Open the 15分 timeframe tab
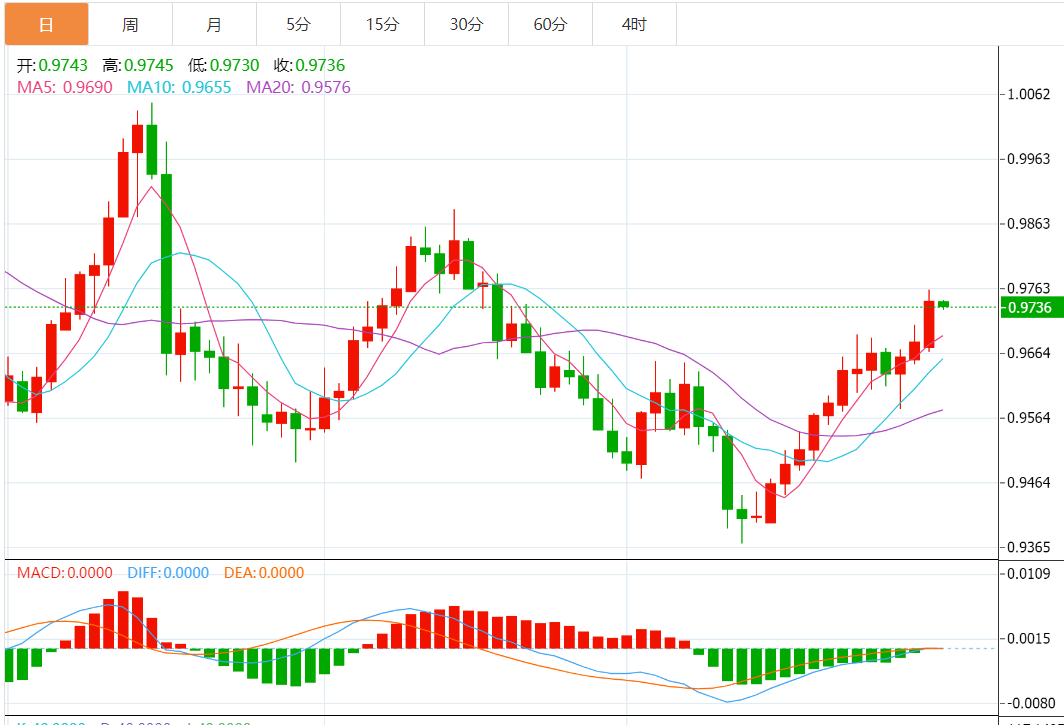This screenshot has width=1064, height=725. [x=383, y=24]
